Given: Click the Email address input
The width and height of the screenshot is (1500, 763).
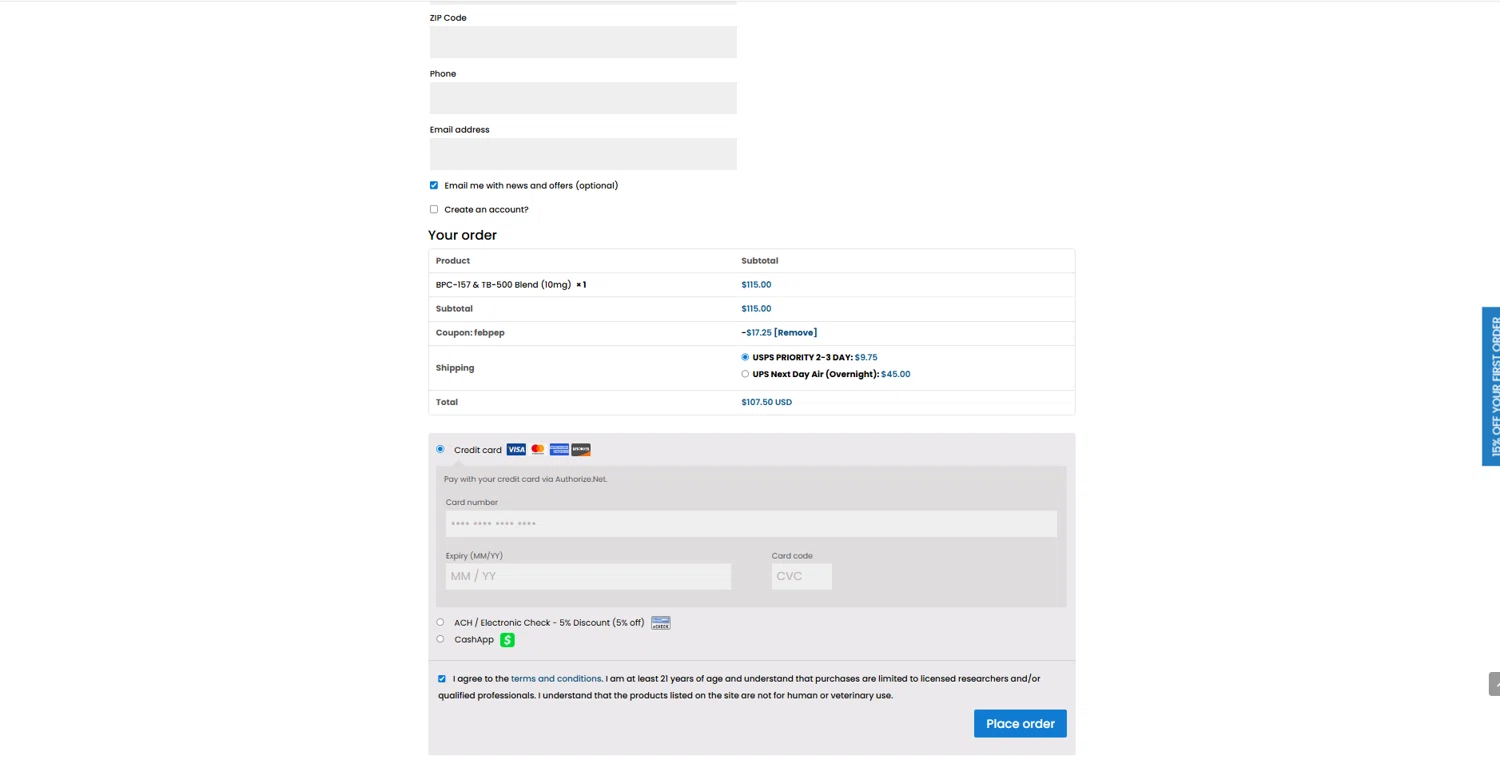Looking at the screenshot, I should pos(583,154).
